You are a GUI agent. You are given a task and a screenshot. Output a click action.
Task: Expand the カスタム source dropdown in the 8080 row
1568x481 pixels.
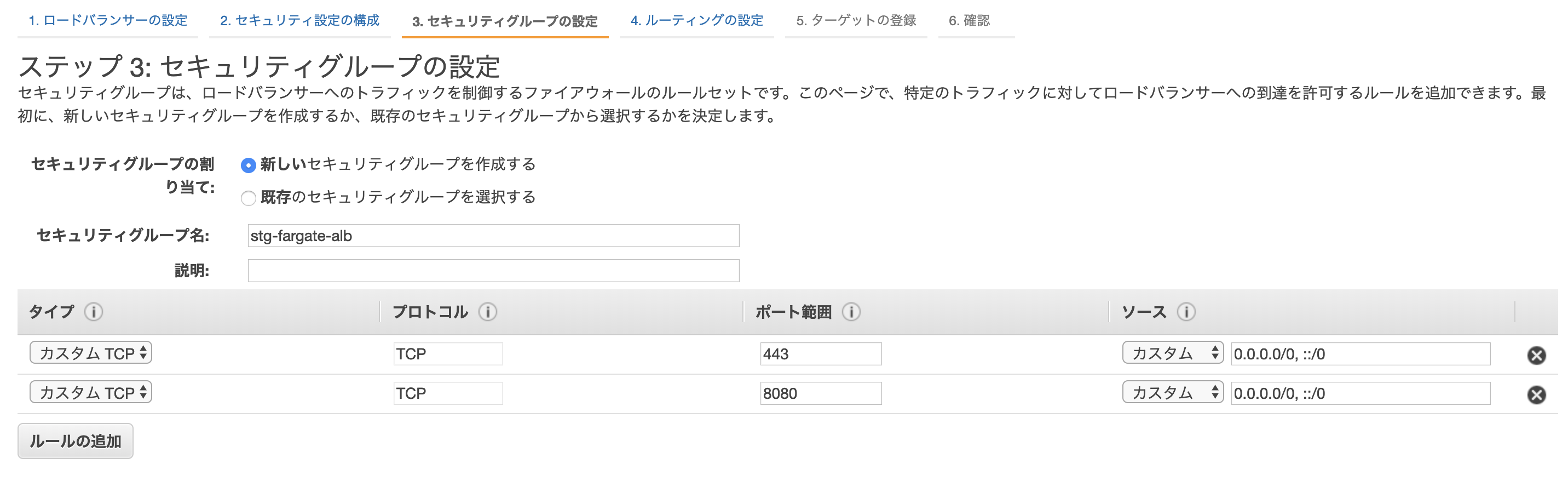pos(1172,393)
